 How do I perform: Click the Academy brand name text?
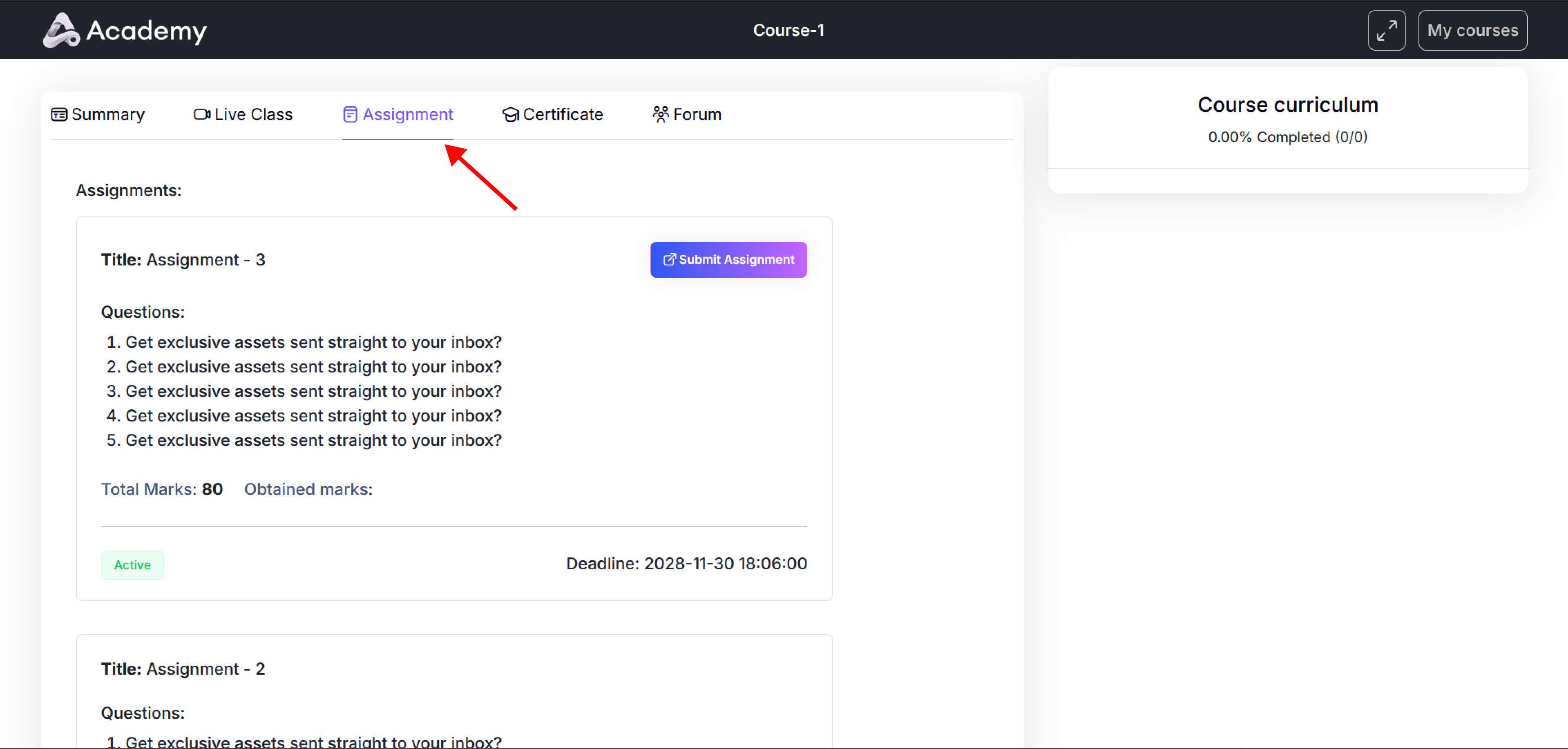click(146, 30)
